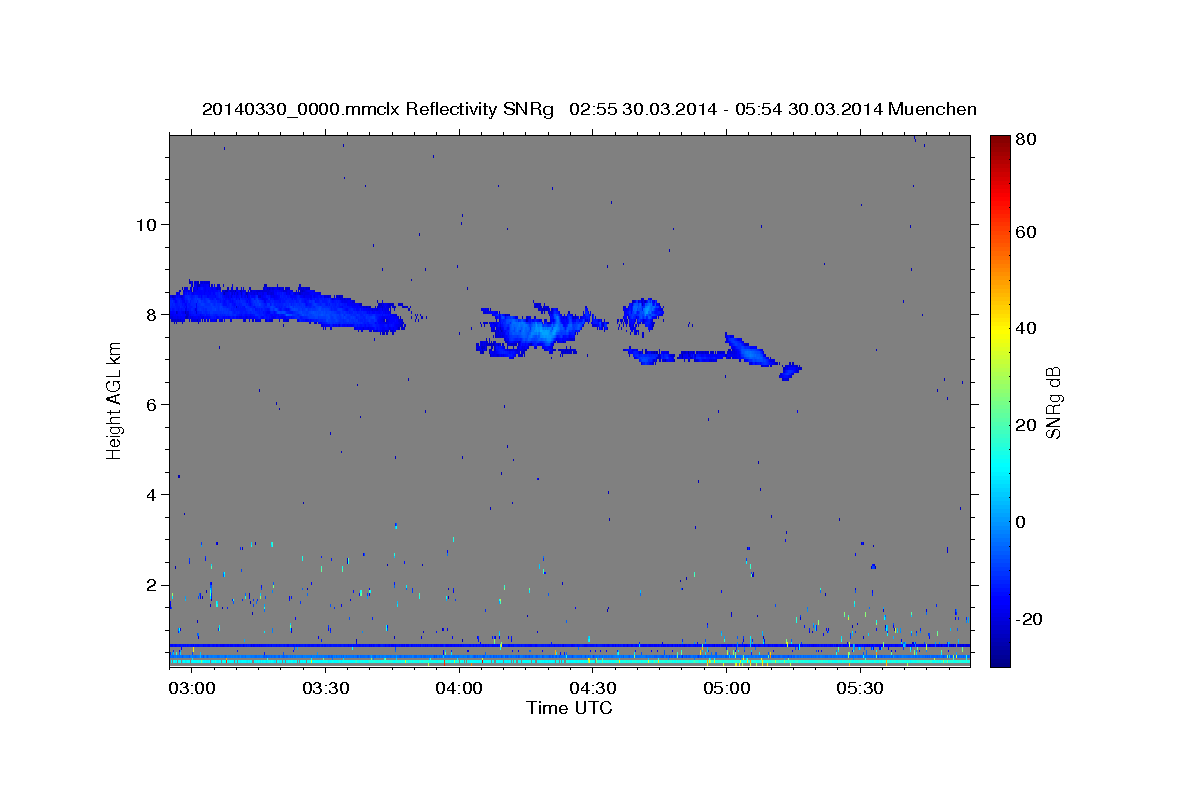Click the height tick label 8
1200x800 pixels.
(150, 314)
